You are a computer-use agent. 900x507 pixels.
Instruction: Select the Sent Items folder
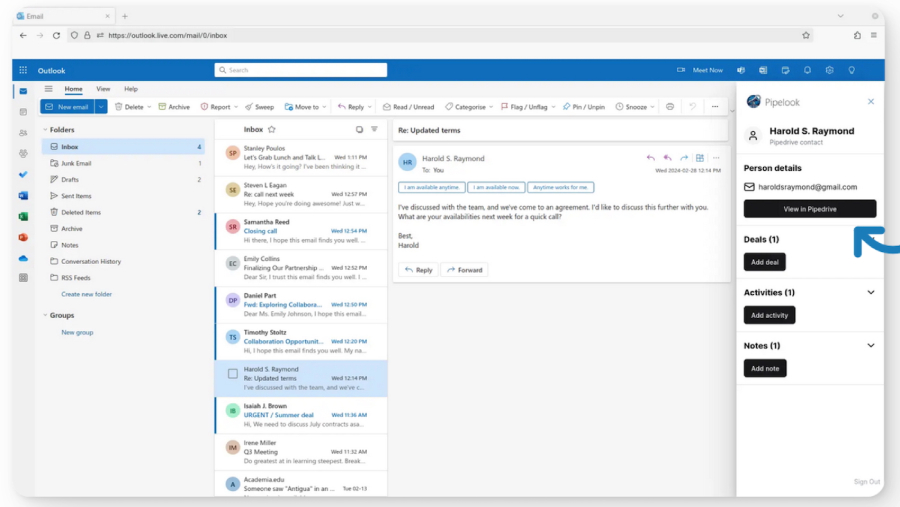point(123,196)
